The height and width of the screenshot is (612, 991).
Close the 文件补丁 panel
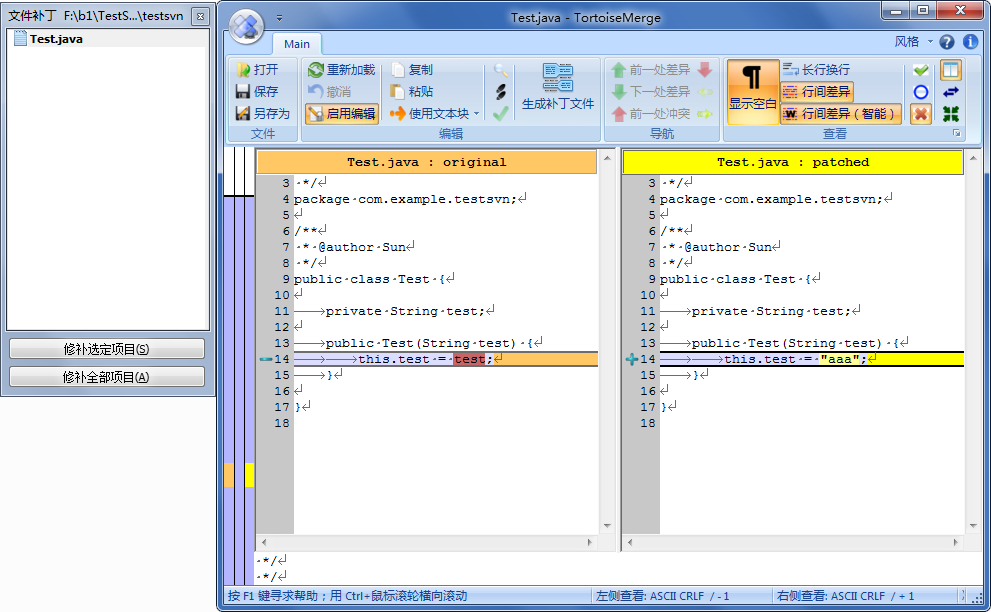[x=200, y=16]
